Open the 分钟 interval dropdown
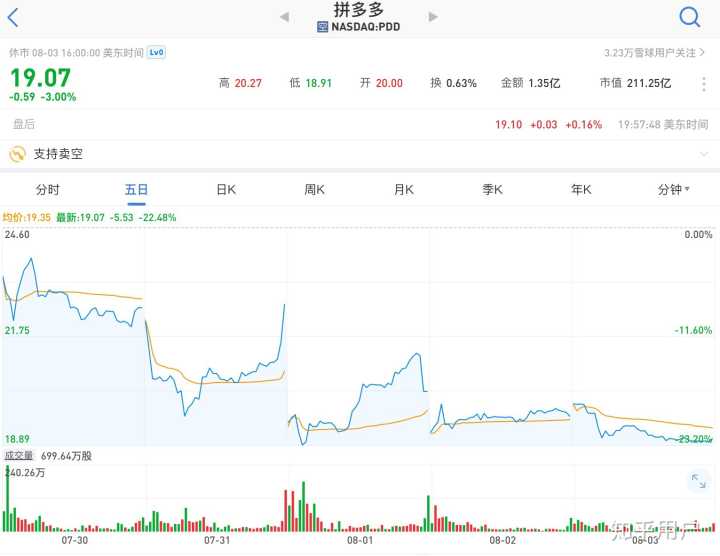The width and height of the screenshot is (720, 556). [x=674, y=189]
